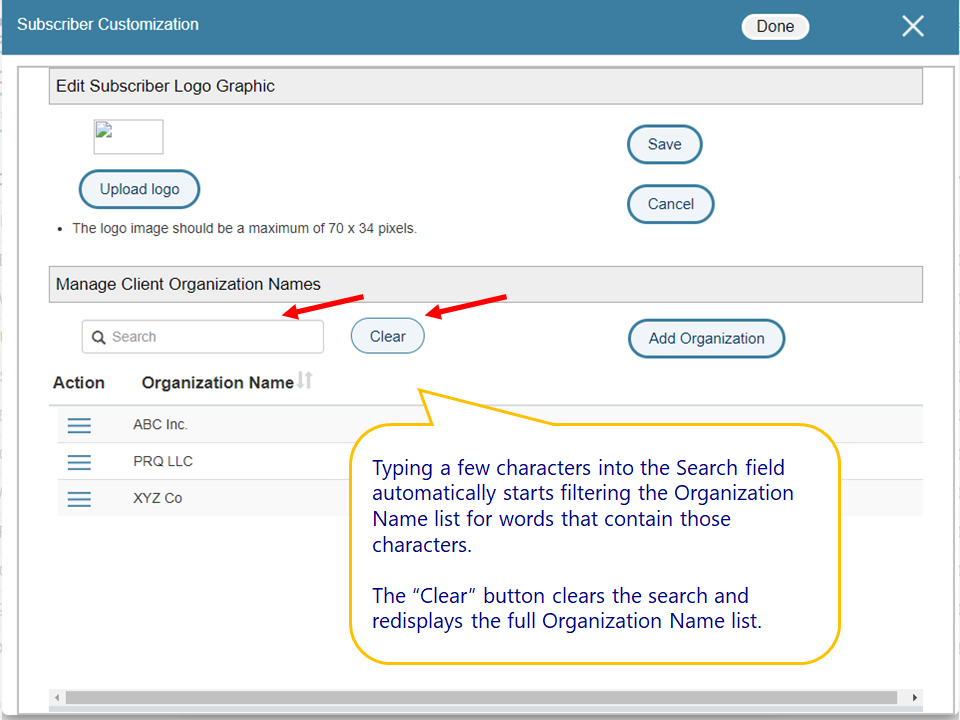
Task: Focus the organization Search field
Action: 210,337
